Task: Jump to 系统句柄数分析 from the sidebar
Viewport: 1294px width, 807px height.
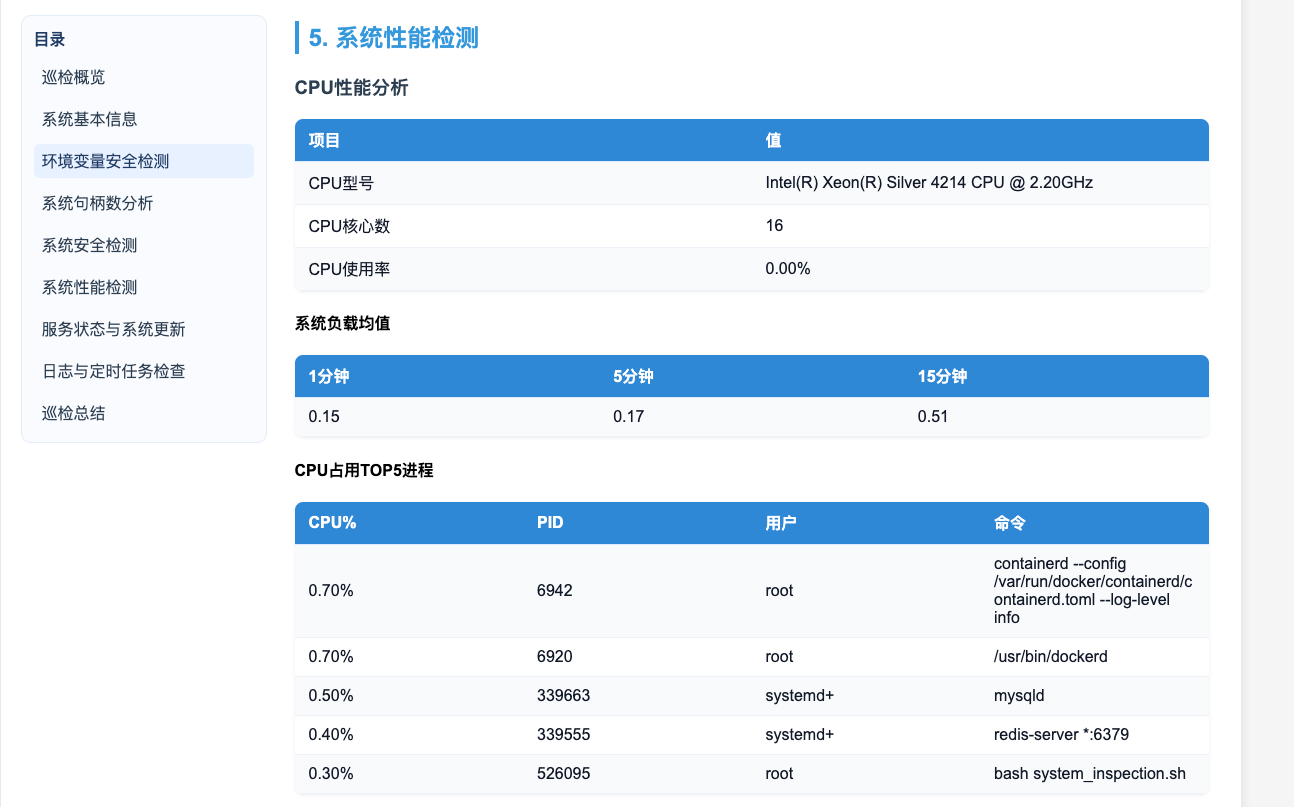Action: click(98, 203)
